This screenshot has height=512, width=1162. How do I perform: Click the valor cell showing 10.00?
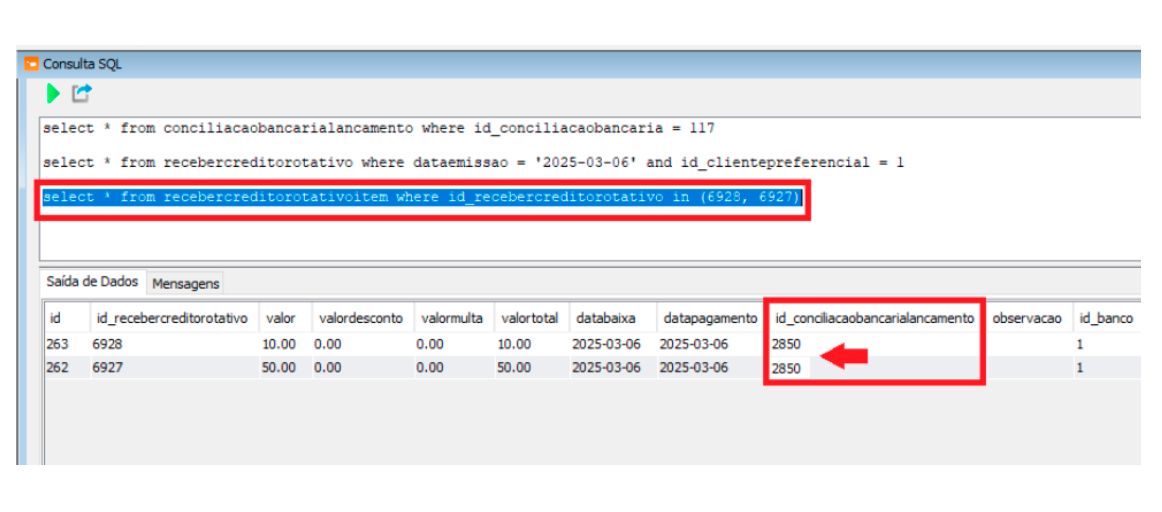point(285,344)
